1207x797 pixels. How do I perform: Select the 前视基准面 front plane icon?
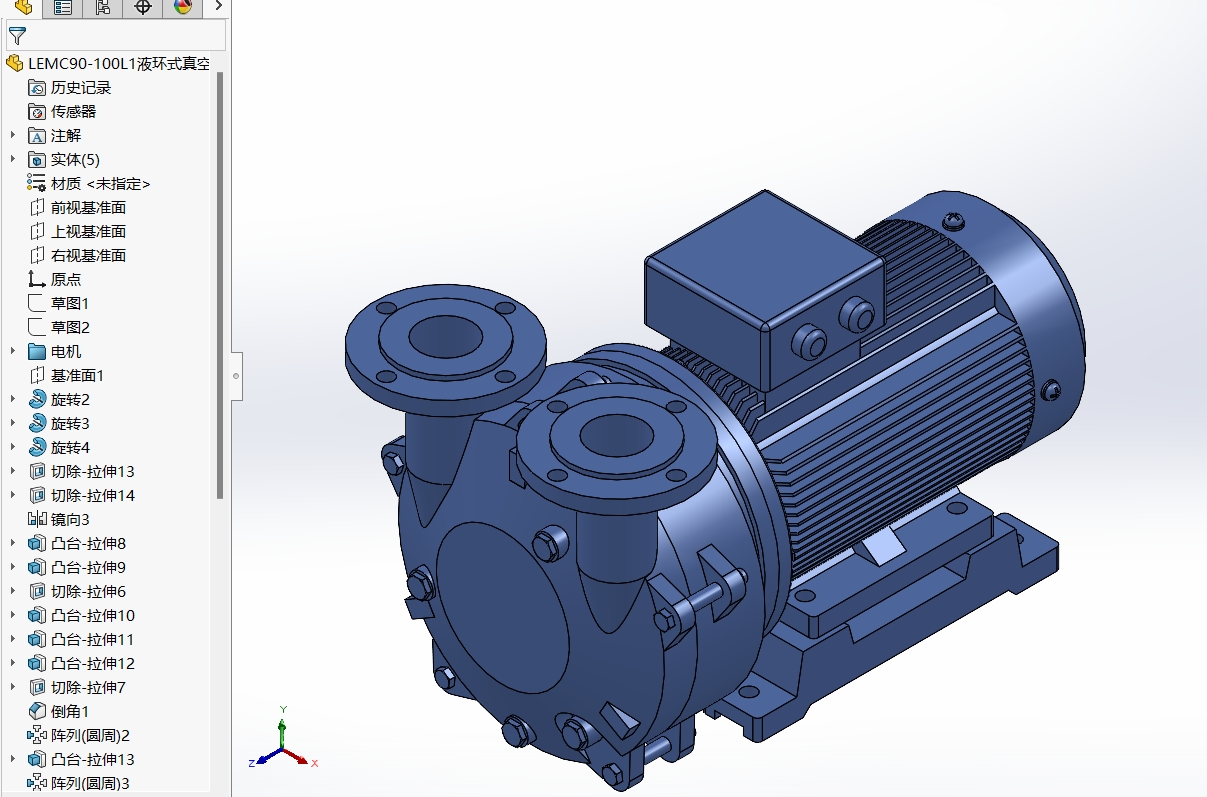click(x=37, y=207)
